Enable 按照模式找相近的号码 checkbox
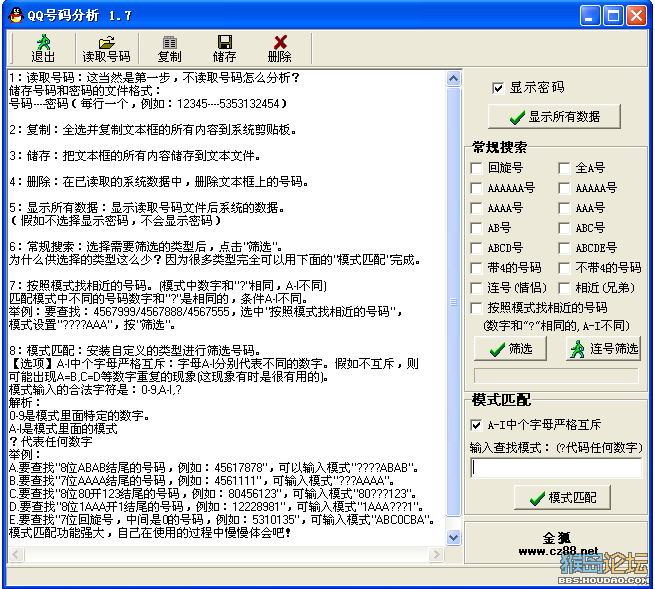The image size is (655, 589). [476, 308]
